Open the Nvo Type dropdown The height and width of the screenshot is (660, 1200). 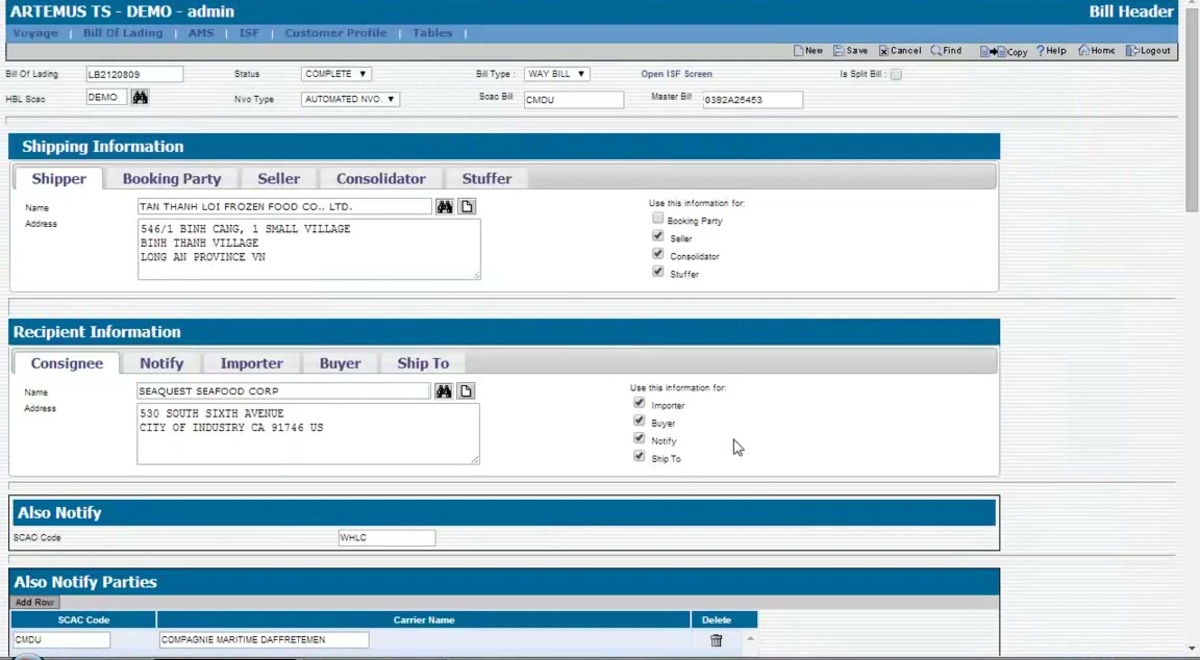click(350, 99)
